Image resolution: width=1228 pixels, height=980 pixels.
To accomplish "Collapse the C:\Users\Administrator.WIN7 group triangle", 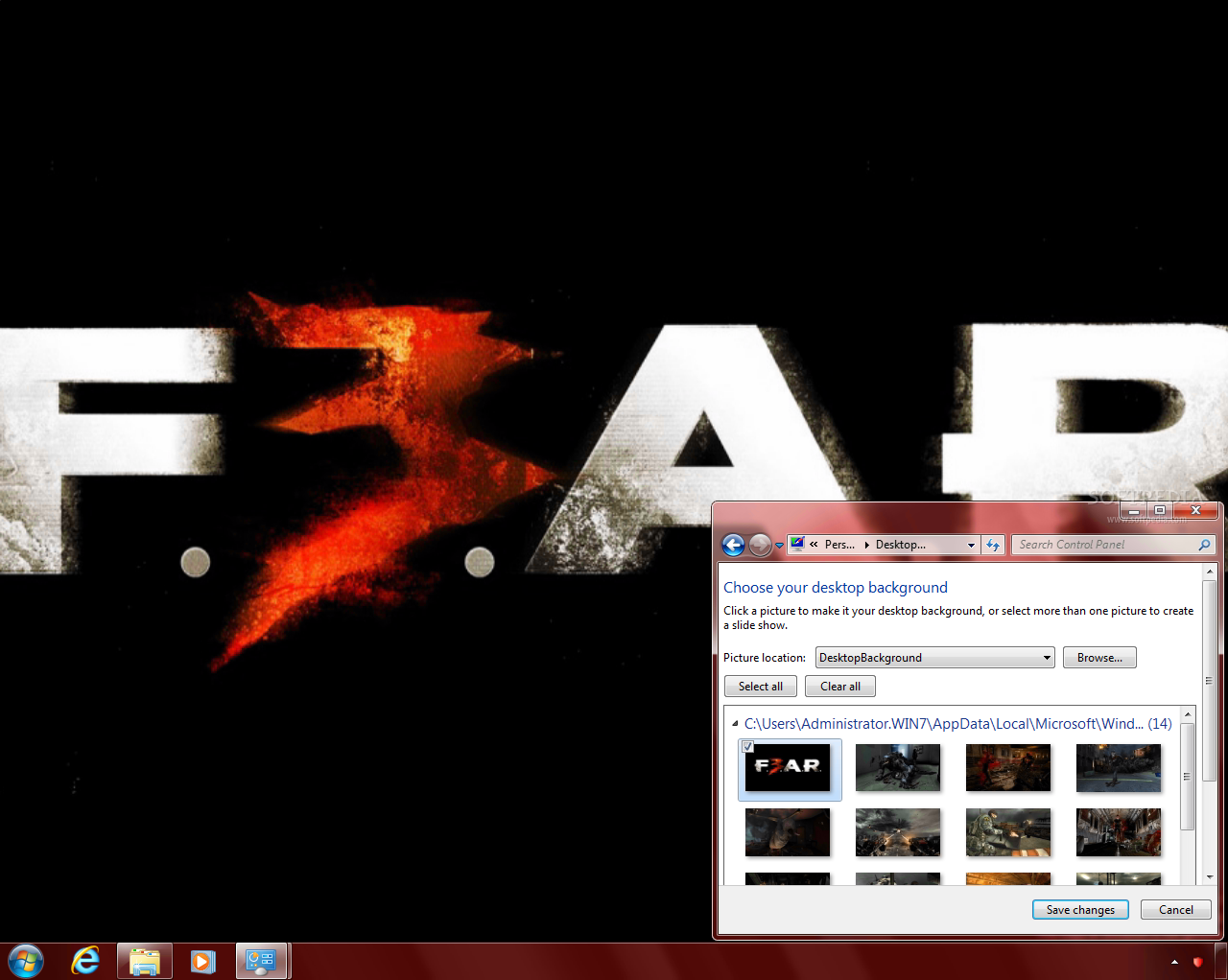I will [735, 724].
